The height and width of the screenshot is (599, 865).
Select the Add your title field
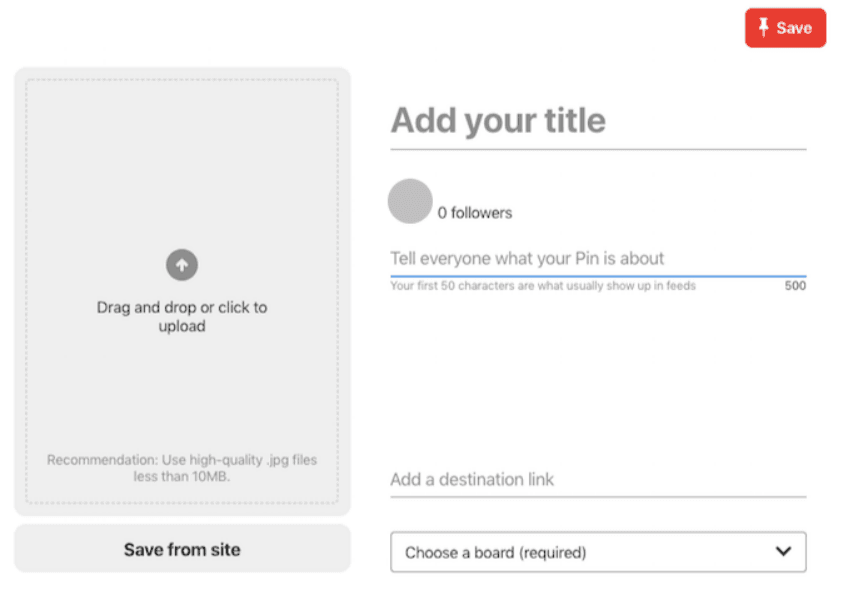click(x=597, y=121)
